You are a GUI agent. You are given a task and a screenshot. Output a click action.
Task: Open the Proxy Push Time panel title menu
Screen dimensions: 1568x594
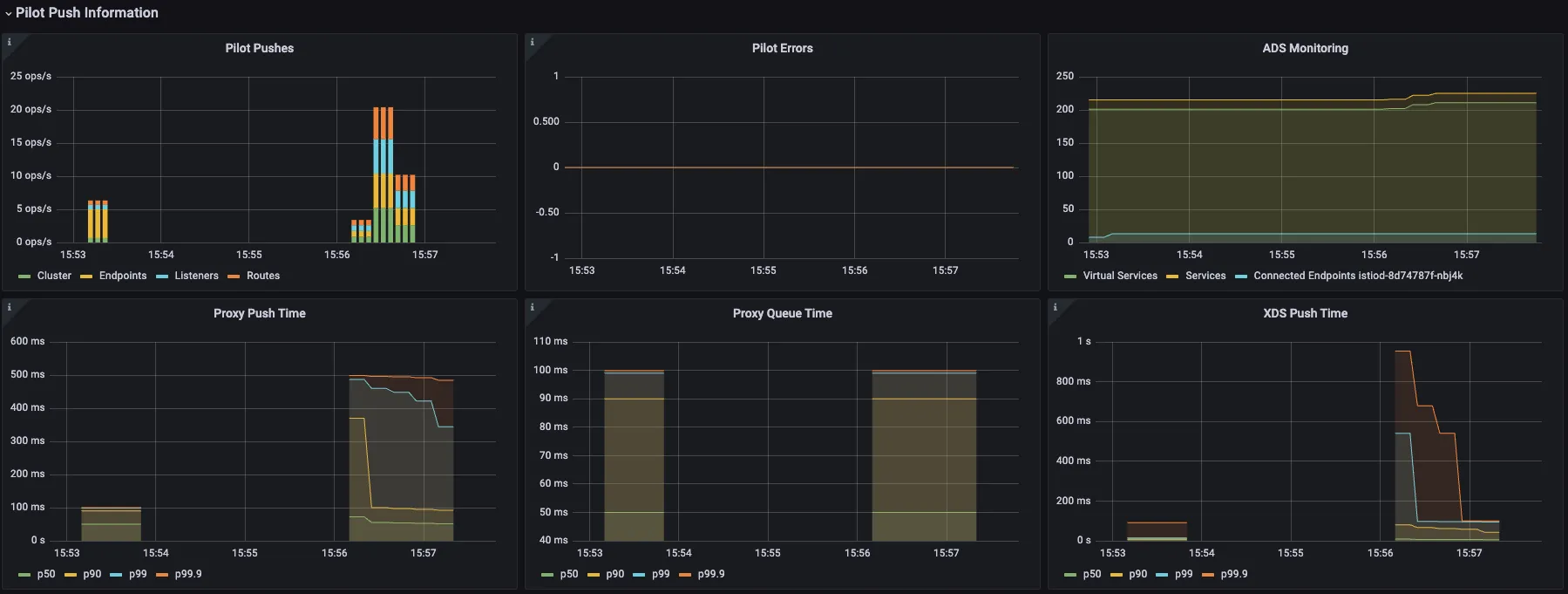point(259,313)
